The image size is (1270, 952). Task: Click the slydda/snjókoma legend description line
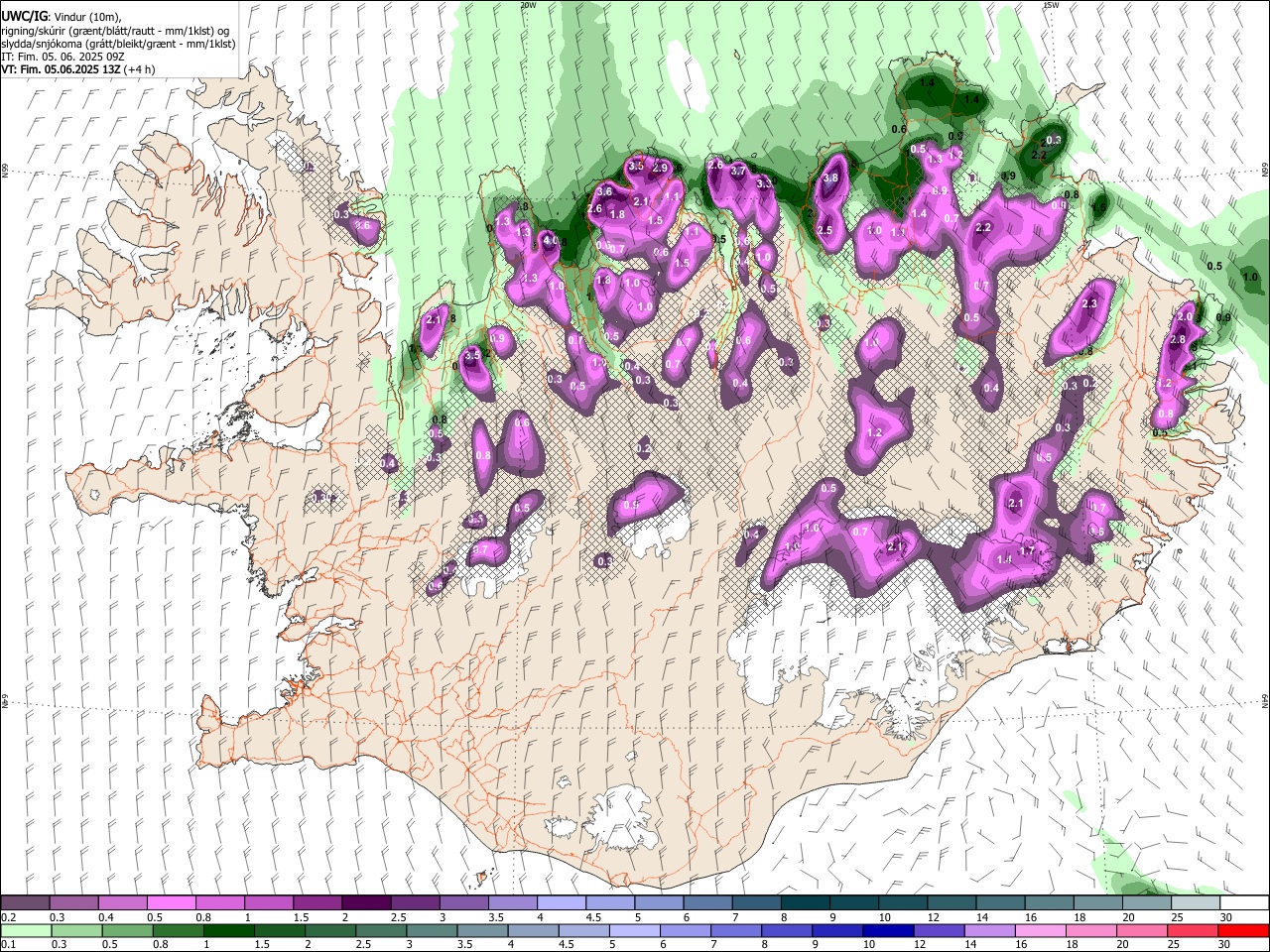tap(118, 44)
